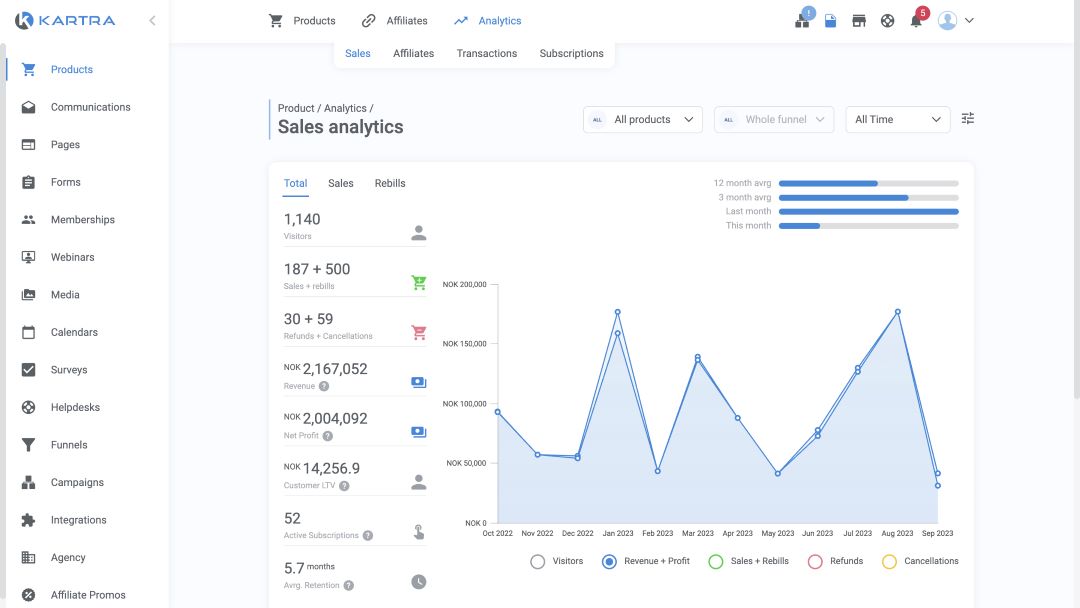Select the Visitors chart radio option

click(x=538, y=561)
